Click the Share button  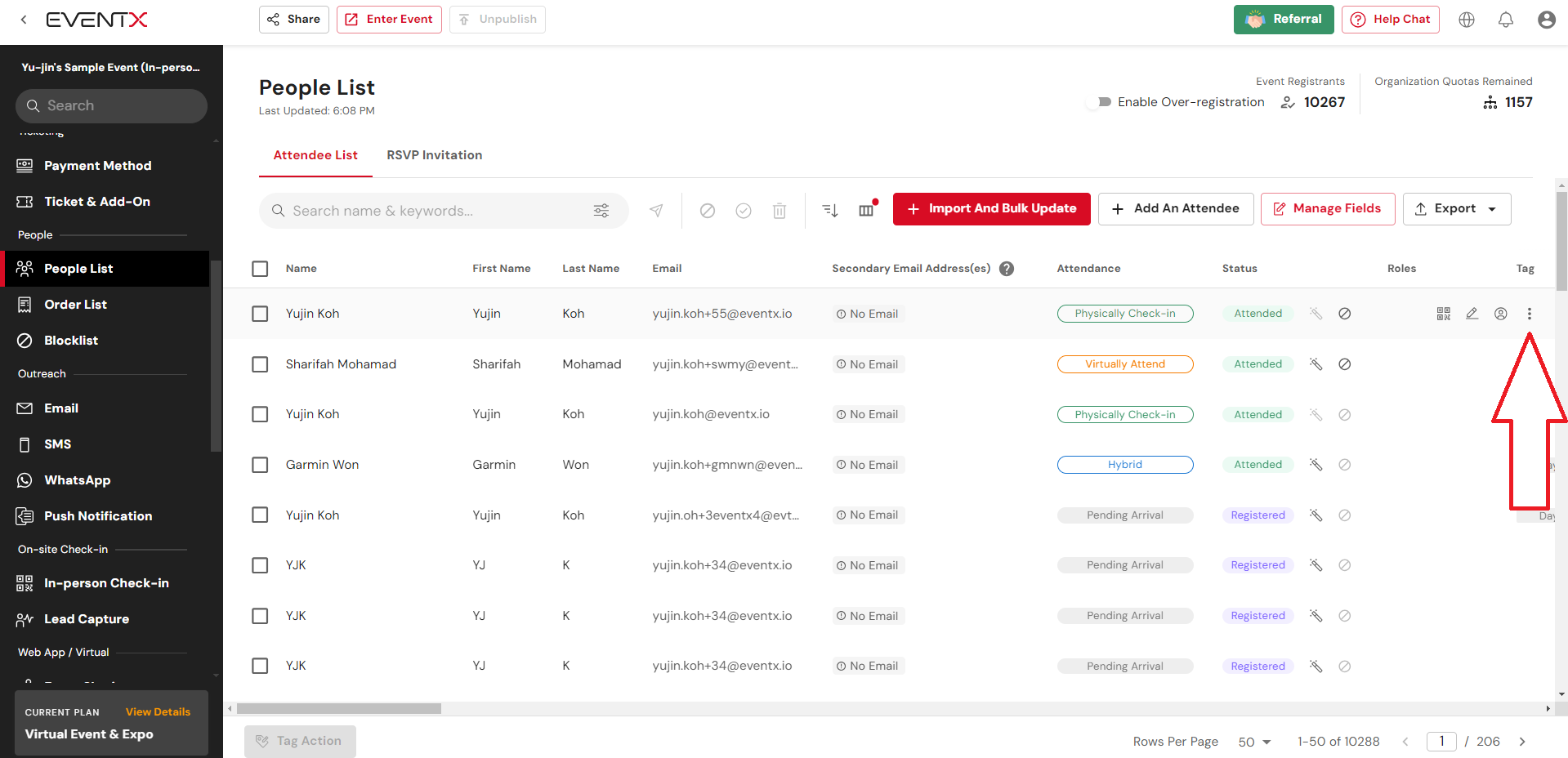(x=294, y=20)
